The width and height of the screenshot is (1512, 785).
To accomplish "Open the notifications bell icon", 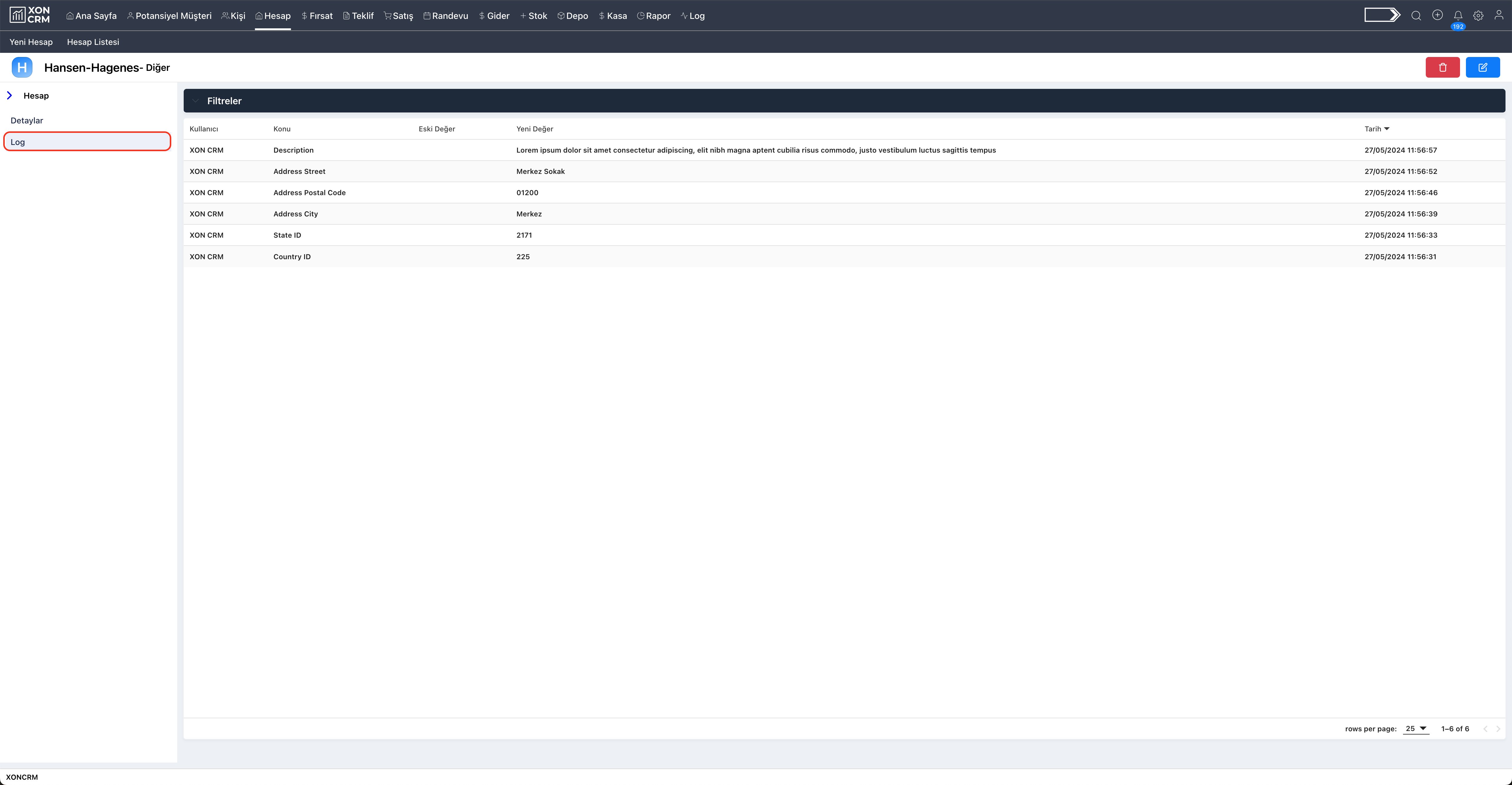I will tap(1458, 16).
